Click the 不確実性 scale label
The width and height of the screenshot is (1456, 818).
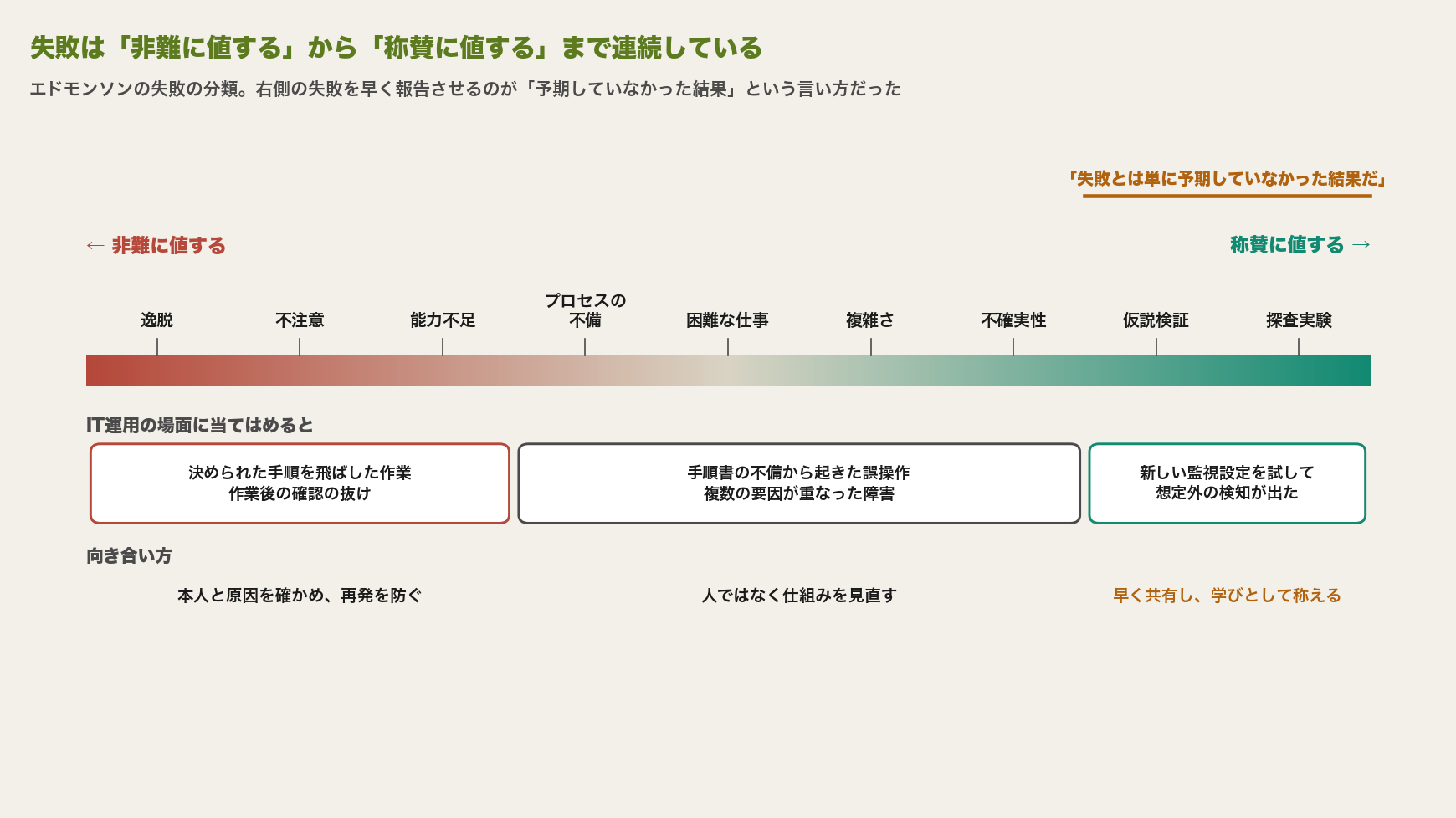pyautogui.click(x=1013, y=320)
